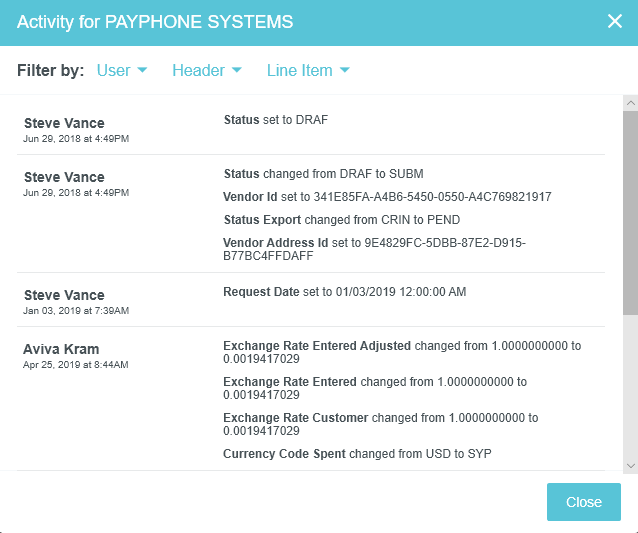638x533 pixels.
Task: Click the scrollbar down arrow
Action: (630, 465)
